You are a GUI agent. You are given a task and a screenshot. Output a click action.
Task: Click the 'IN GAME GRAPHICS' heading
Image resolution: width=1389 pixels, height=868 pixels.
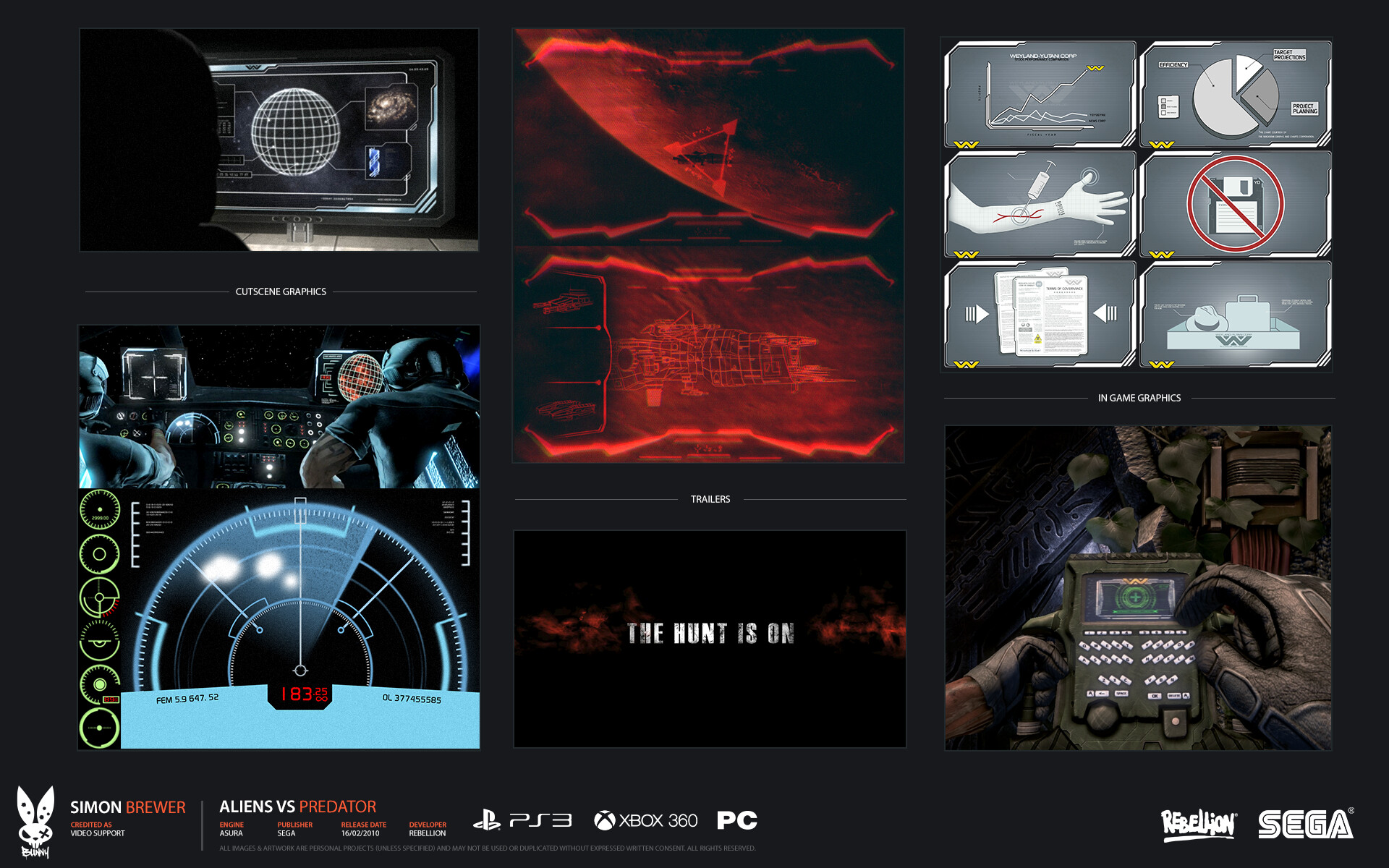[1139, 398]
